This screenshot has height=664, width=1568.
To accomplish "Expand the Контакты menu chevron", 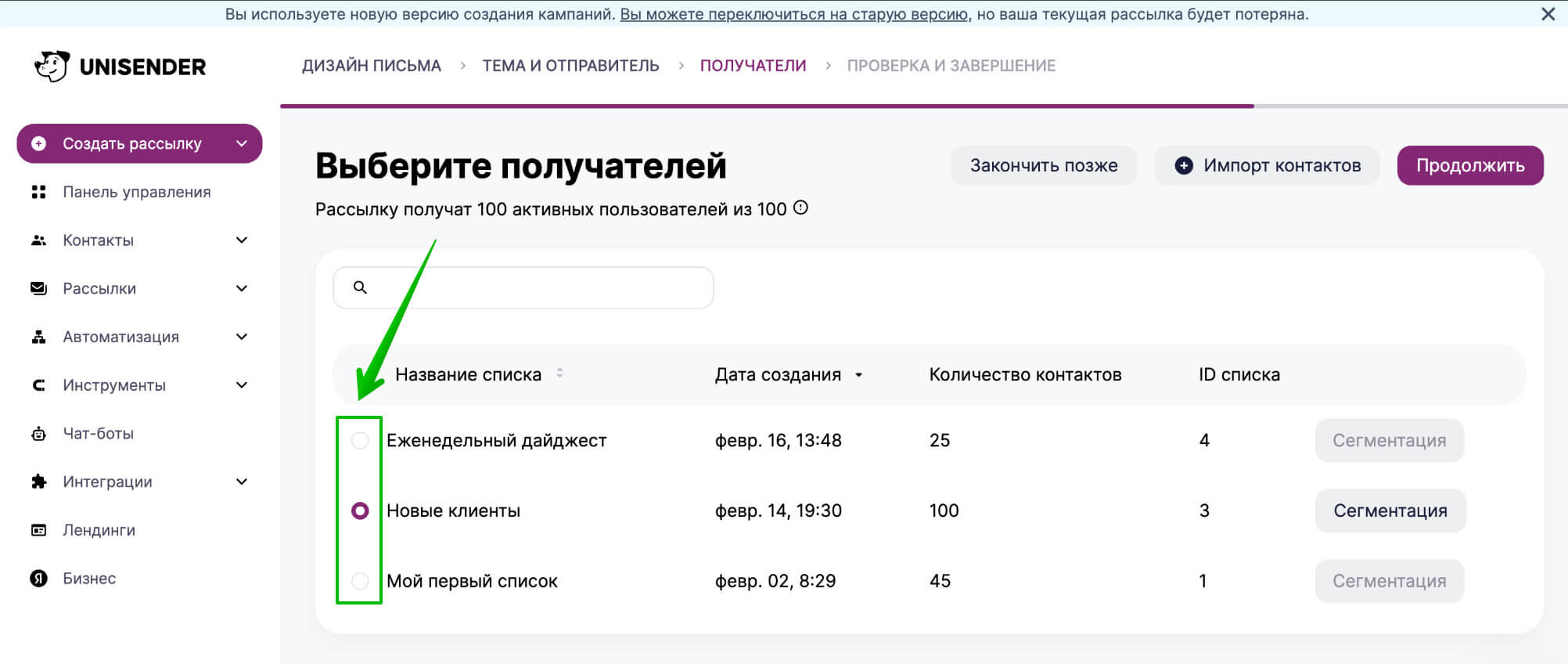I will (x=242, y=240).
